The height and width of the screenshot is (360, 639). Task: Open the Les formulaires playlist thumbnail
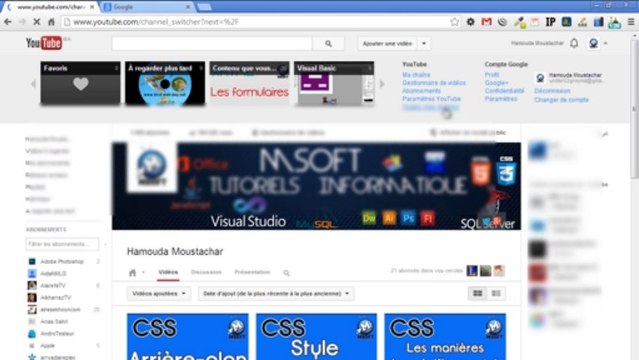[249, 83]
